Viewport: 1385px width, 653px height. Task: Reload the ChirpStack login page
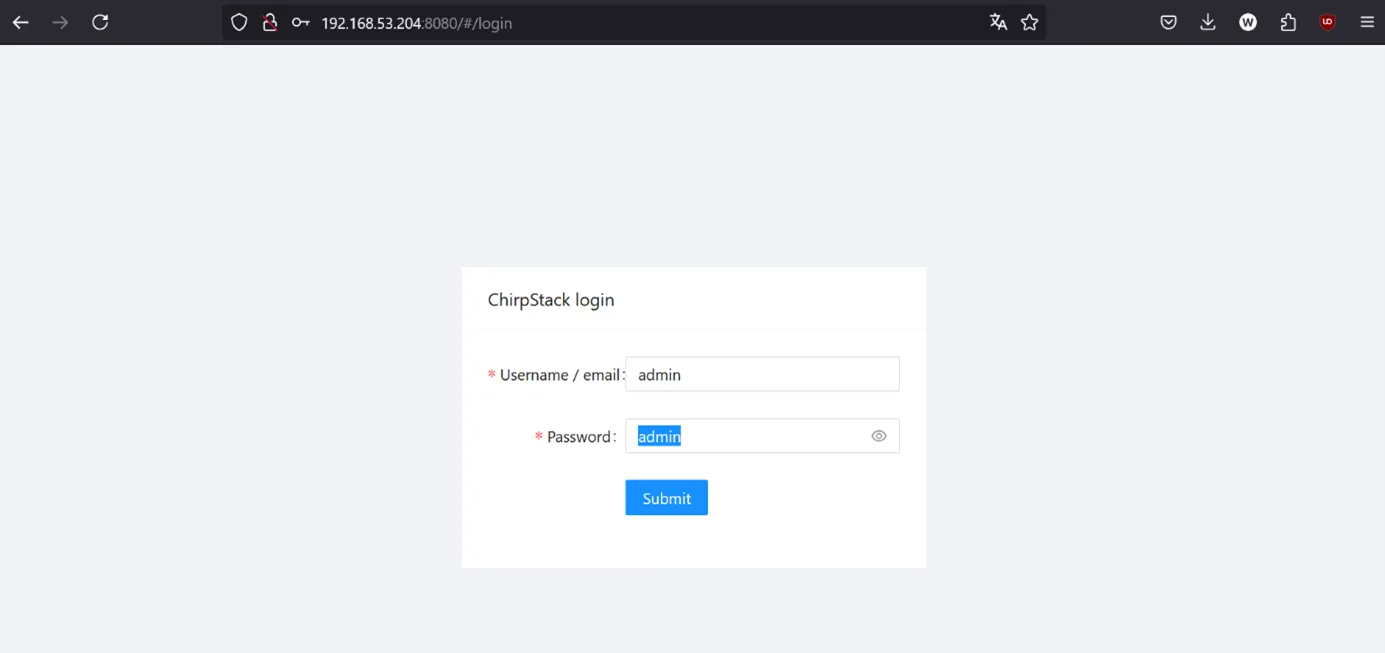click(100, 22)
